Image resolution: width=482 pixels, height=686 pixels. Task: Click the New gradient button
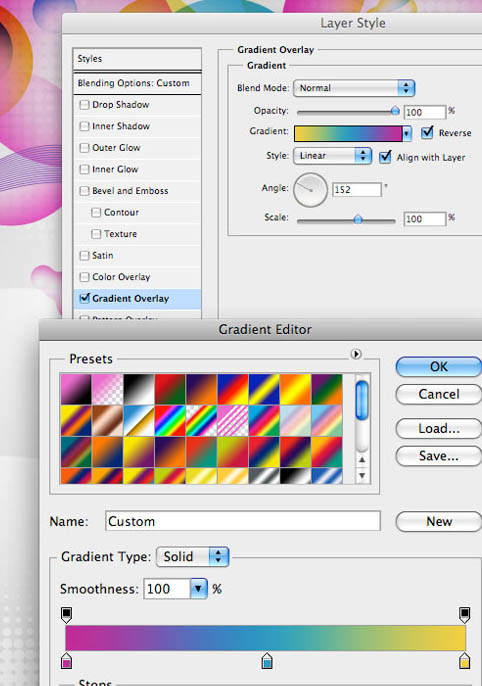439,522
